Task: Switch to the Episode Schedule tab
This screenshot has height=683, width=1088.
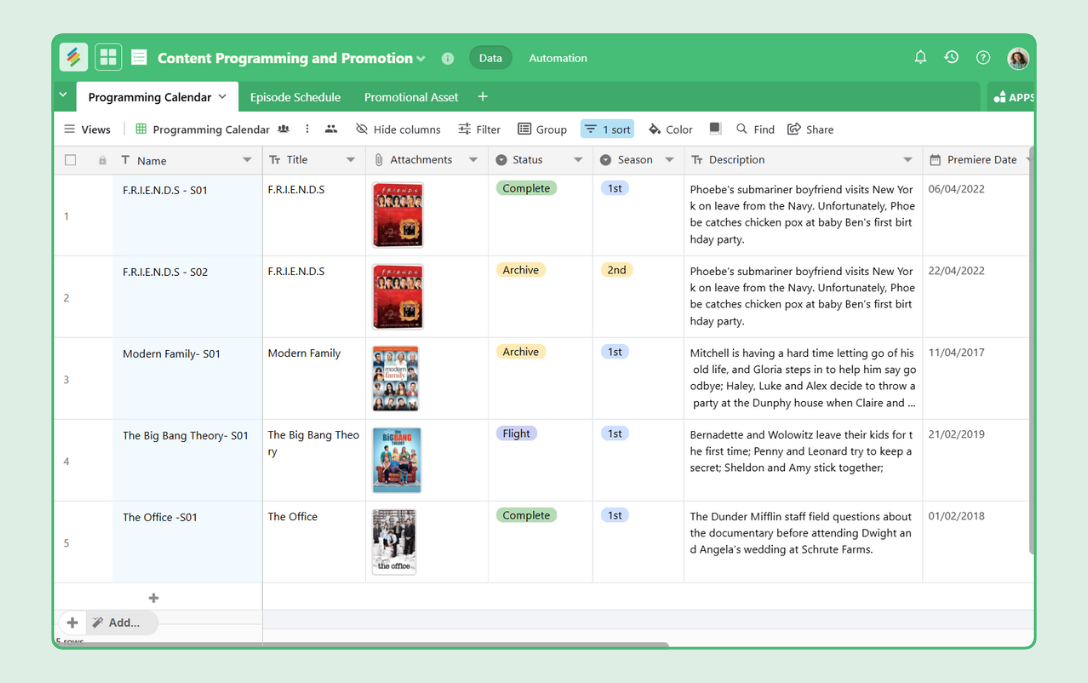Action: pyautogui.click(x=296, y=97)
